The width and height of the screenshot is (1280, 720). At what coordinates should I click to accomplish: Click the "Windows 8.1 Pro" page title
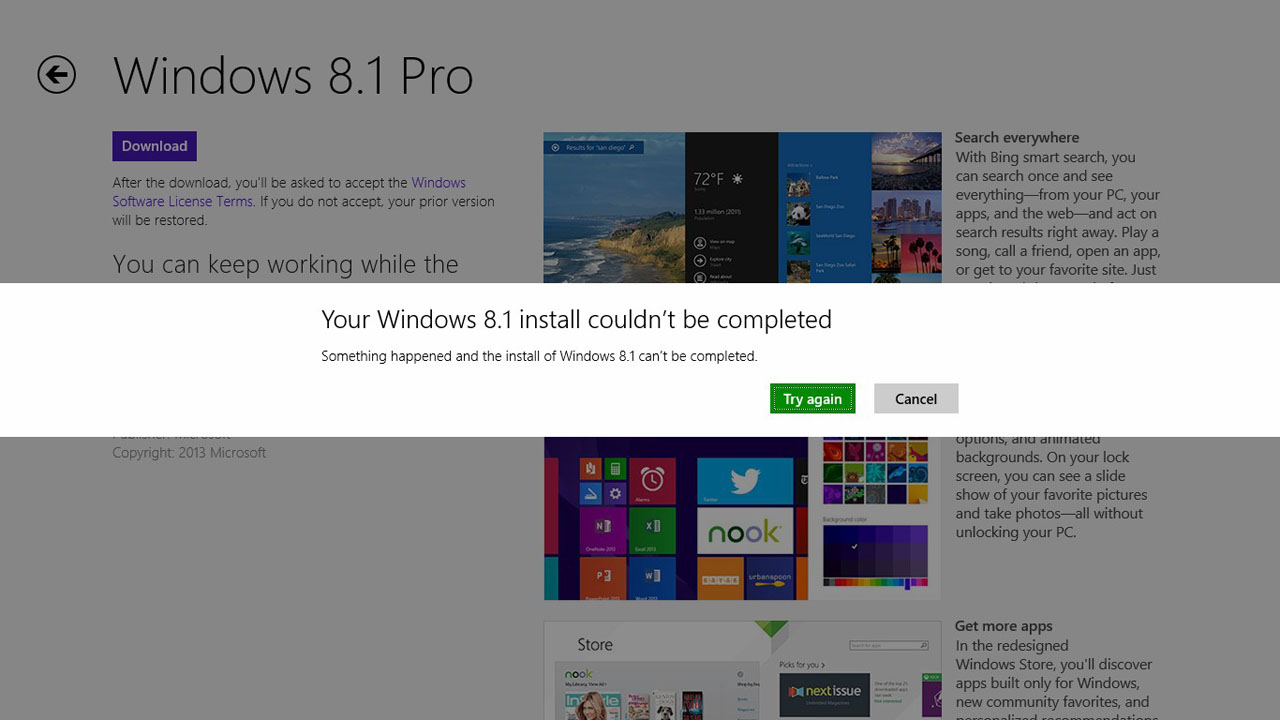click(293, 76)
